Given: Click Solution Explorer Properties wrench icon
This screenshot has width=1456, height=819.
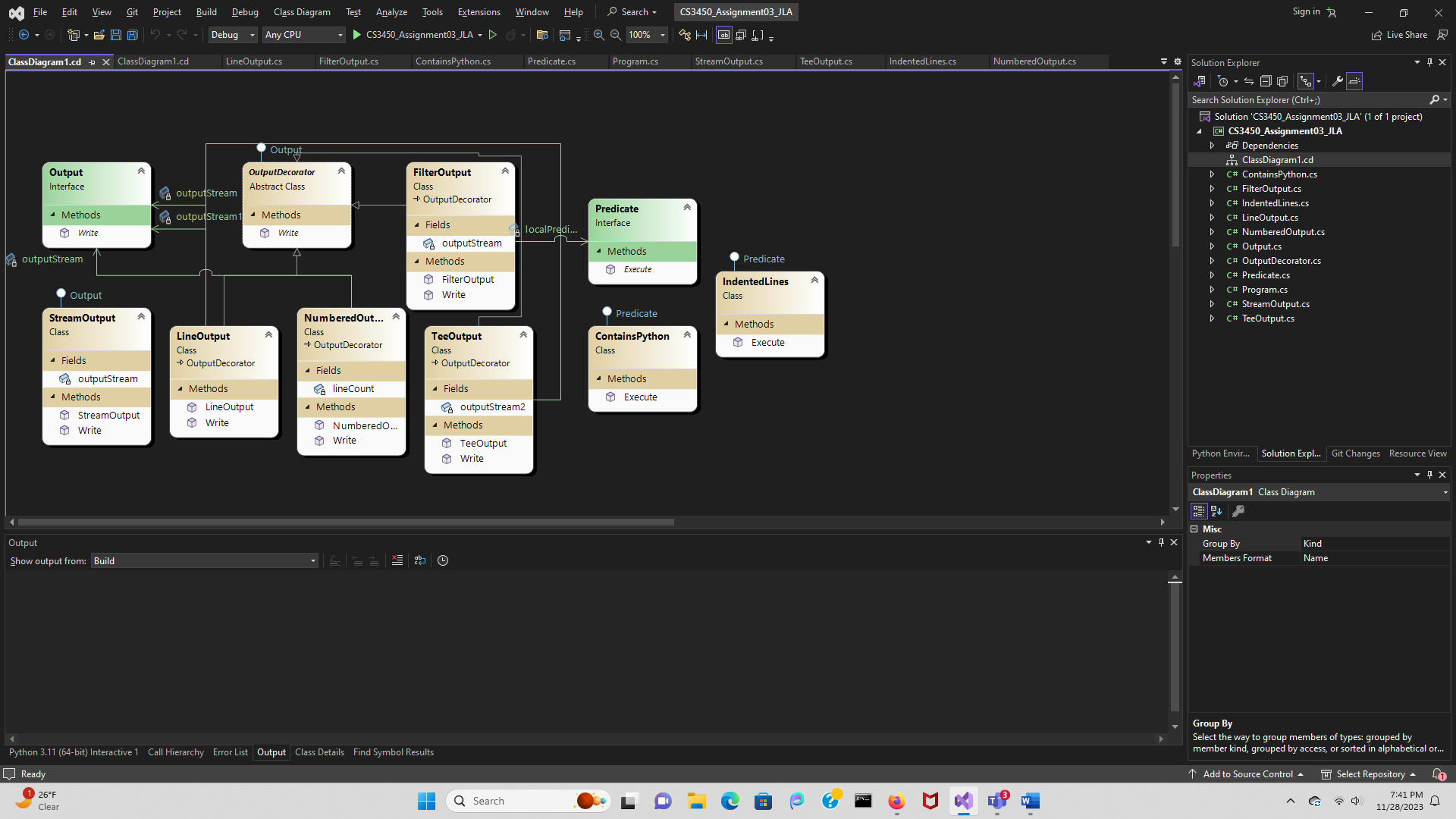Looking at the screenshot, I should [x=1338, y=81].
